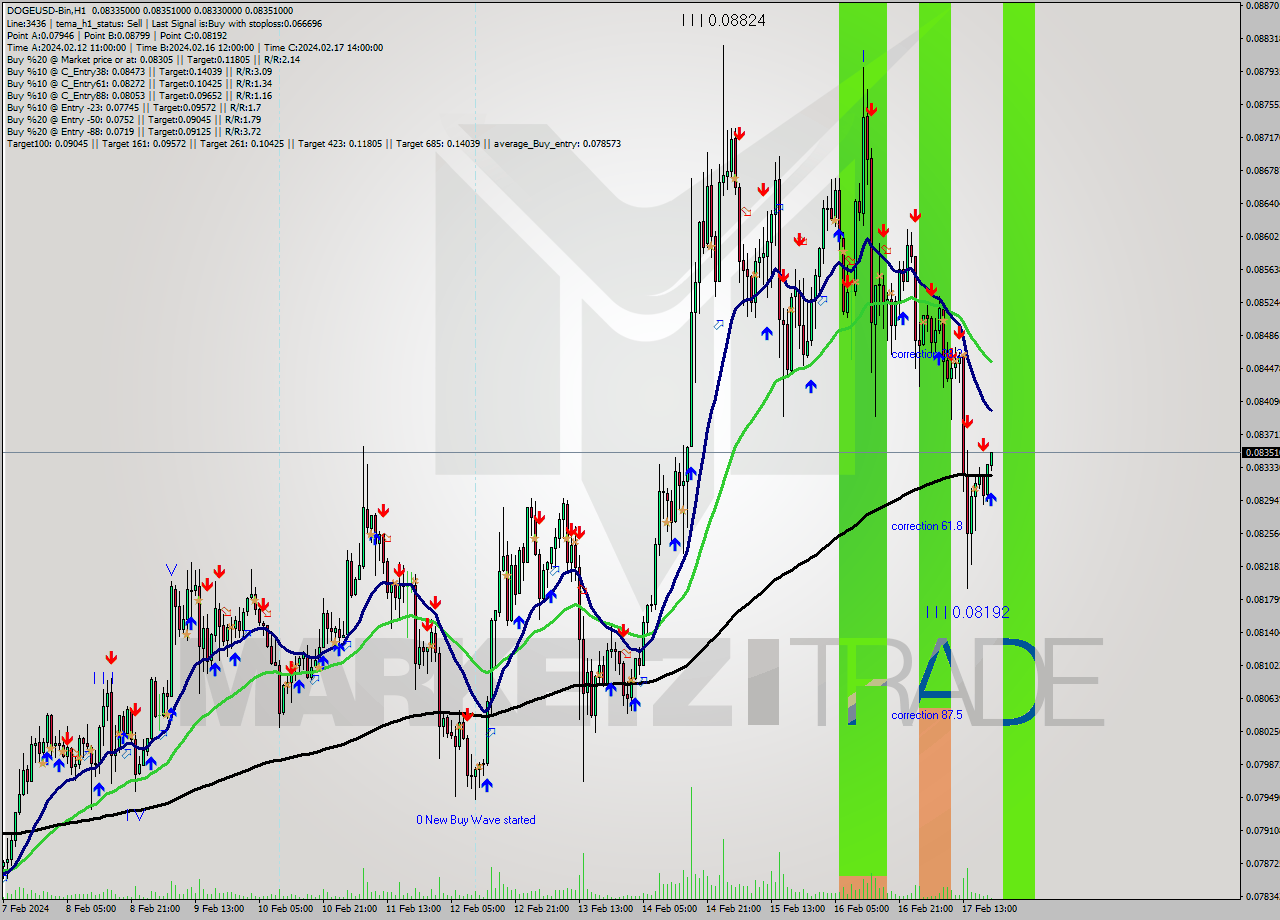The height and width of the screenshot is (920, 1280).
Task: Click '10 Feb 21:00' on time axis
Action: pos(349,909)
